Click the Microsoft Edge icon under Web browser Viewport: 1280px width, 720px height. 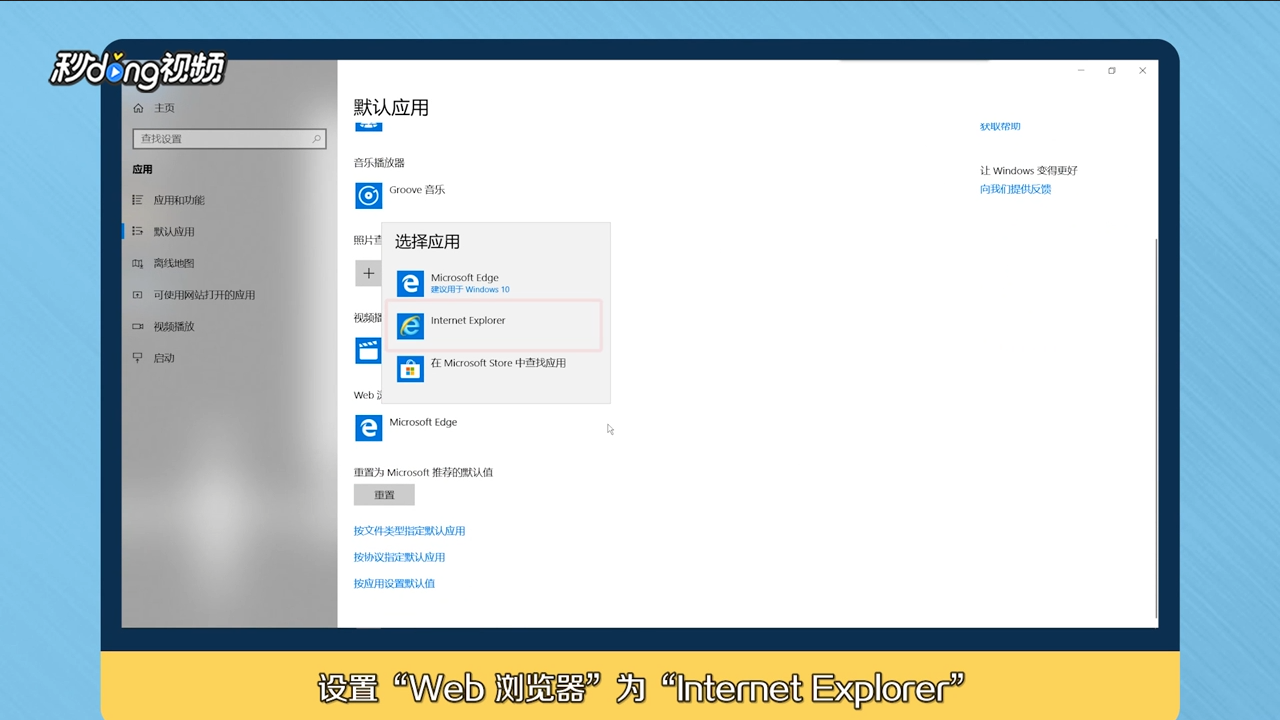pyautogui.click(x=368, y=428)
